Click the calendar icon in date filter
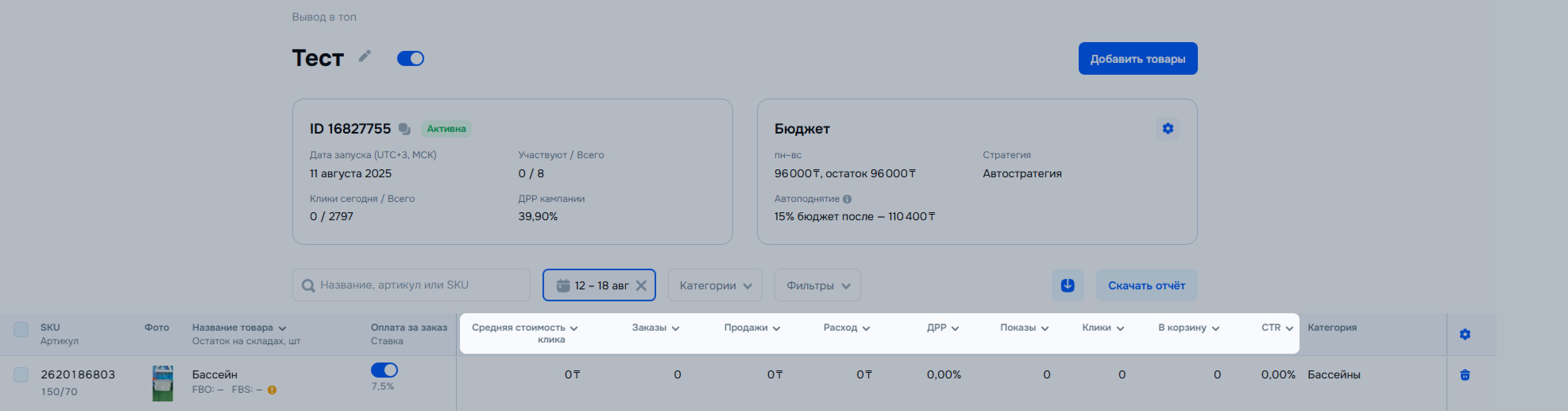The width and height of the screenshot is (1568, 411). pyautogui.click(x=563, y=285)
